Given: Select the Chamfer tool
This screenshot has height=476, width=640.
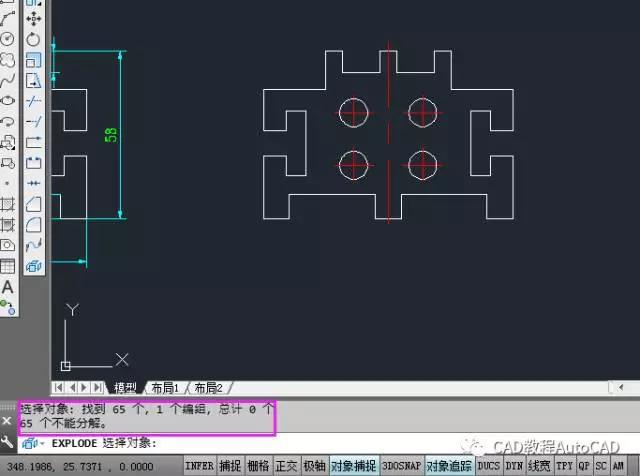Looking at the screenshot, I should [x=33, y=204].
